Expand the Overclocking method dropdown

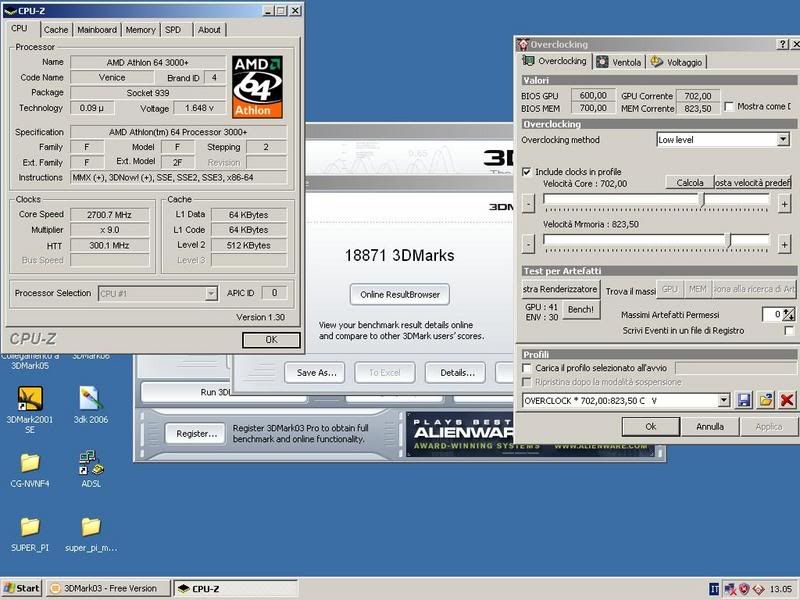pyautogui.click(x=783, y=139)
